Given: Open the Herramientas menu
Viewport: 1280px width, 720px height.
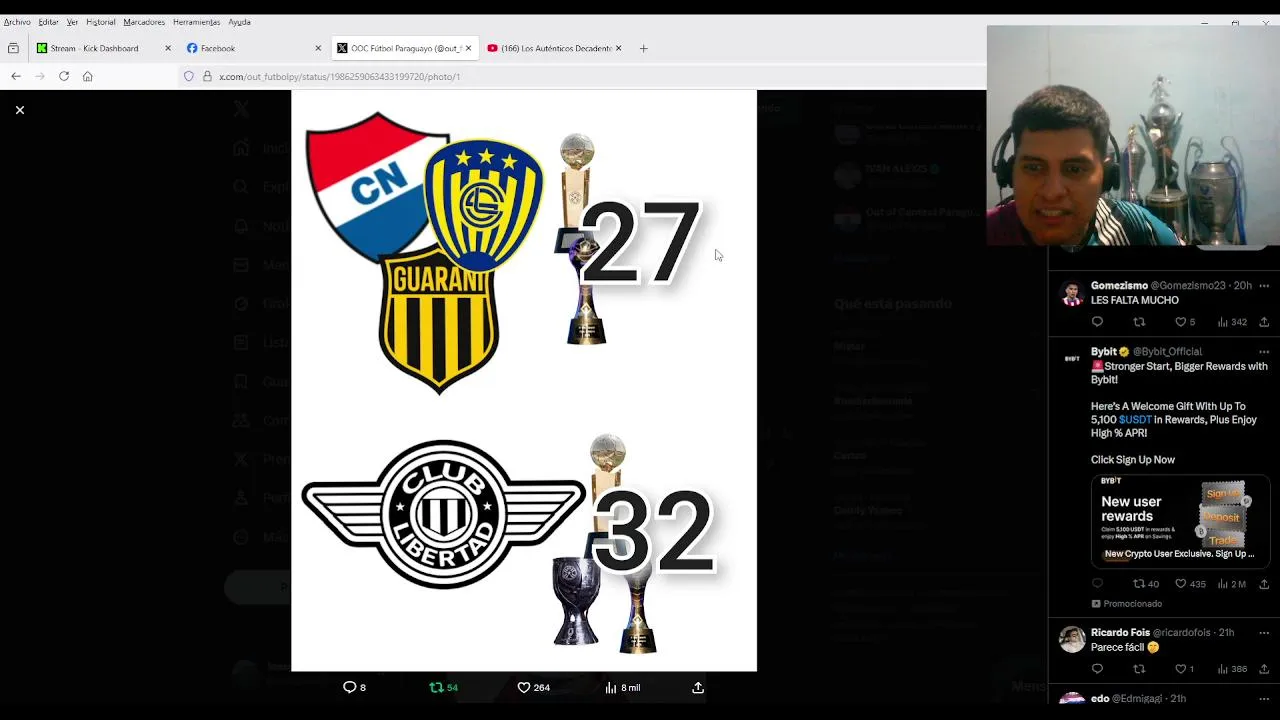Looking at the screenshot, I should pos(196,22).
